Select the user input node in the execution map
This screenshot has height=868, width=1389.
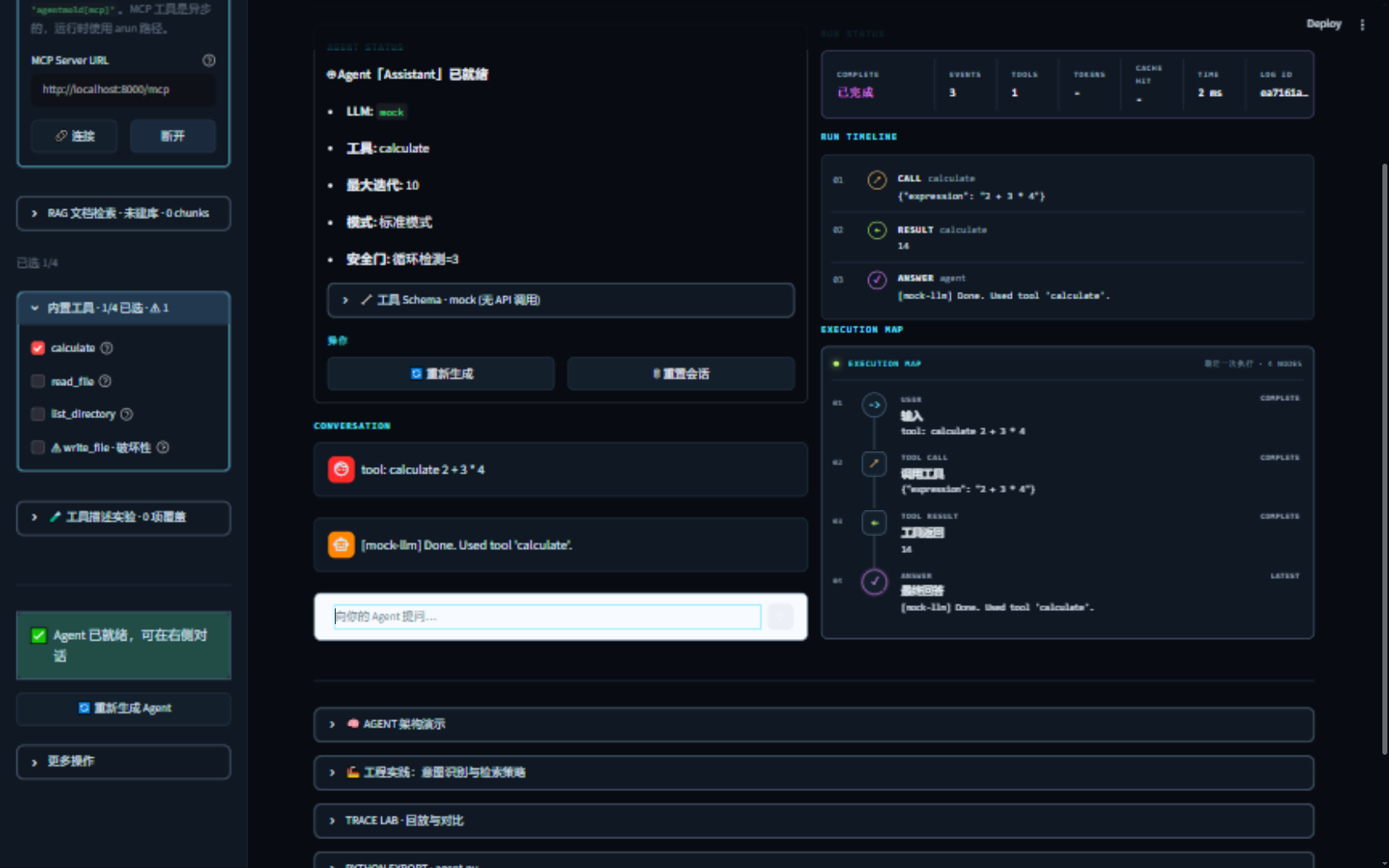point(874,405)
